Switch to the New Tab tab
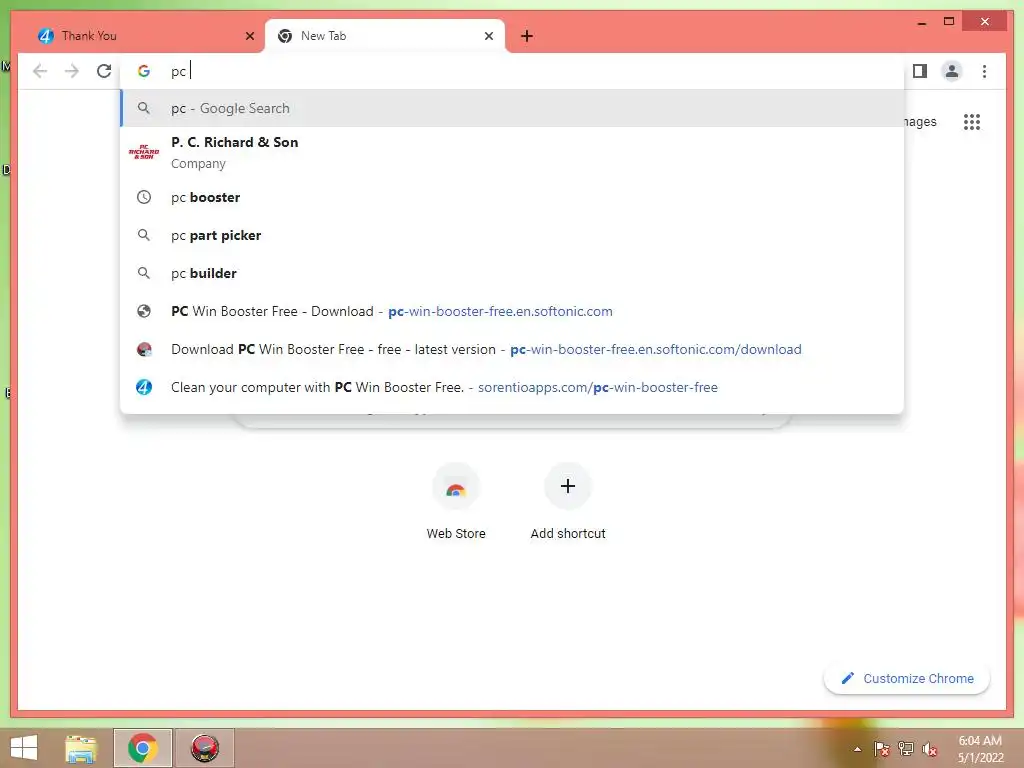The height and width of the screenshot is (768, 1024). point(385,36)
